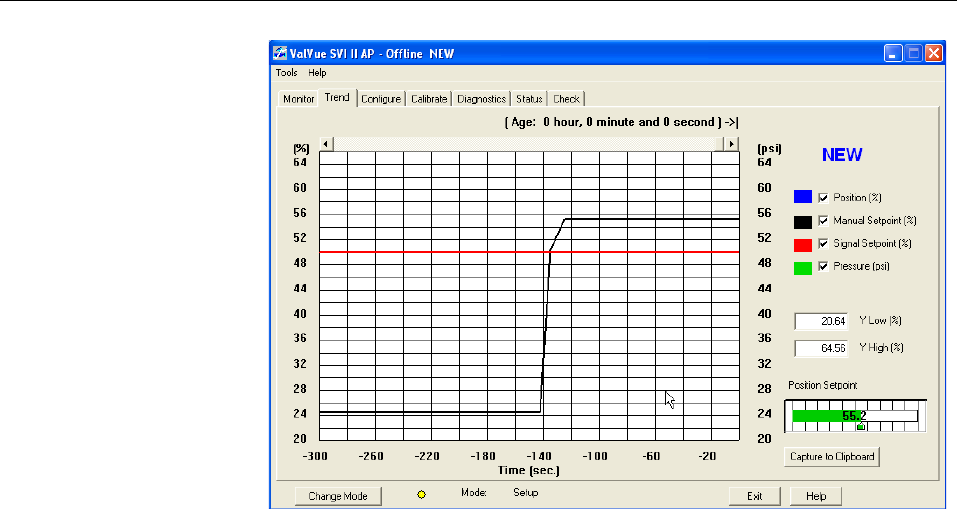The width and height of the screenshot is (957, 509).
Task: Click the red Signal Setpoint color swatch
Action: [803, 245]
